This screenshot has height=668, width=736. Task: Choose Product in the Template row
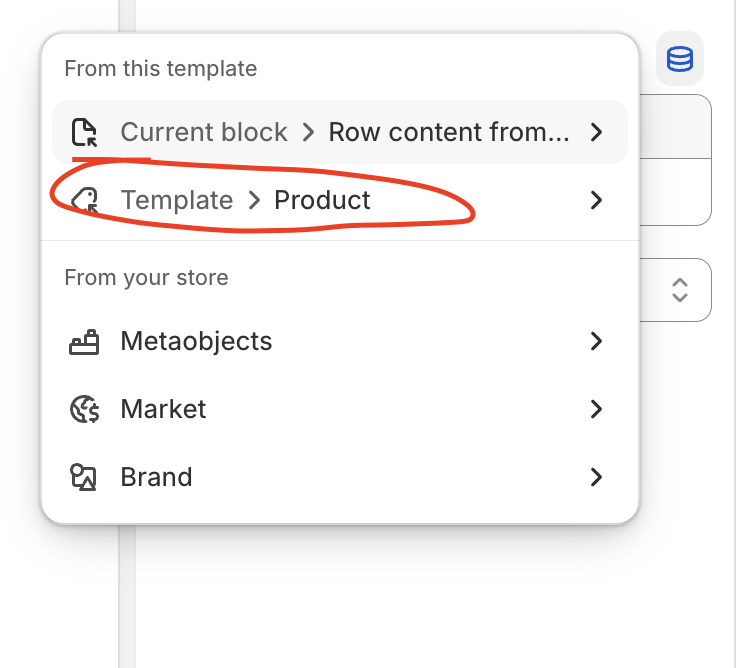coord(322,200)
